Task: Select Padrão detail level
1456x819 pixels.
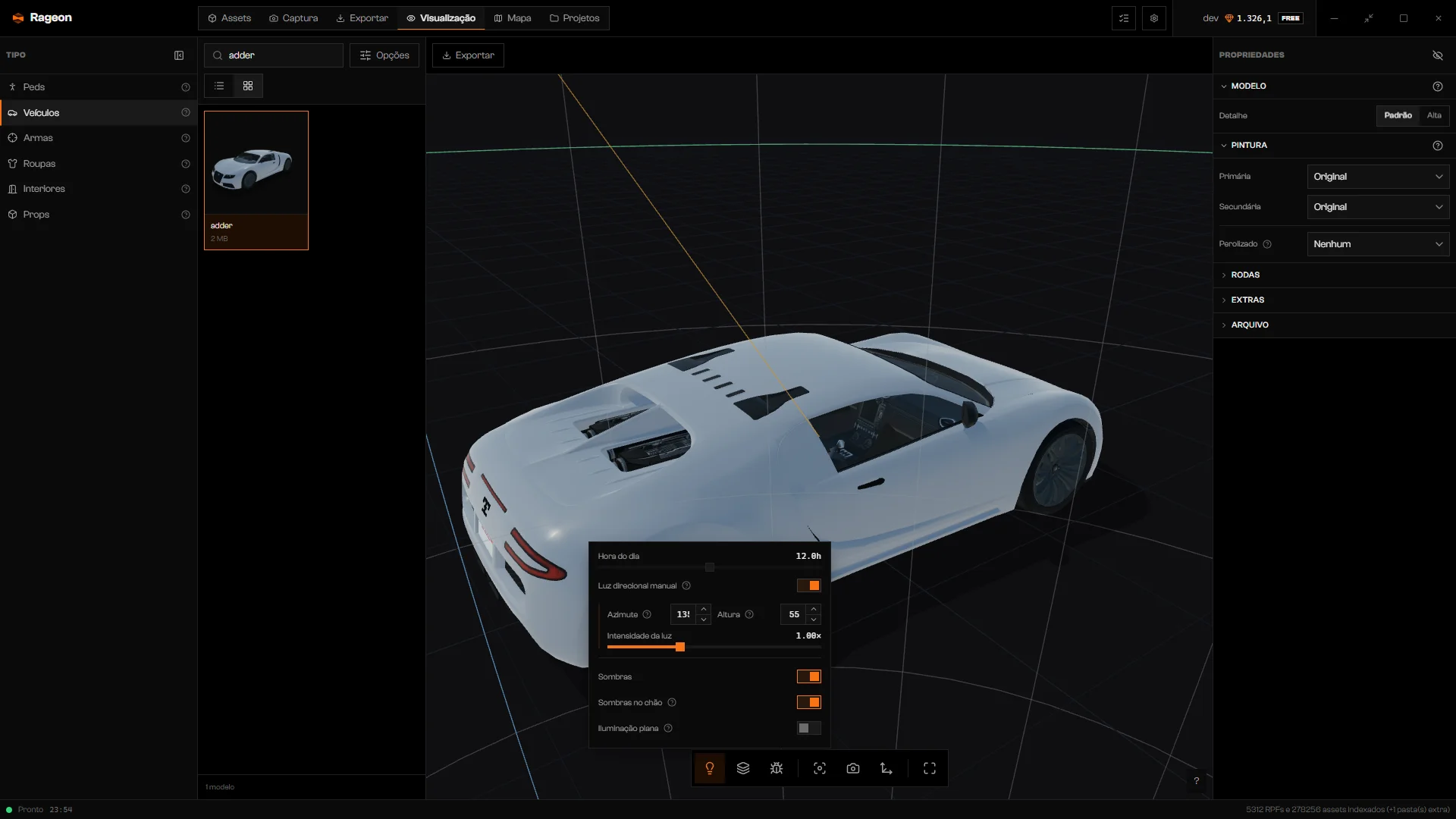Action: (x=1398, y=115)
